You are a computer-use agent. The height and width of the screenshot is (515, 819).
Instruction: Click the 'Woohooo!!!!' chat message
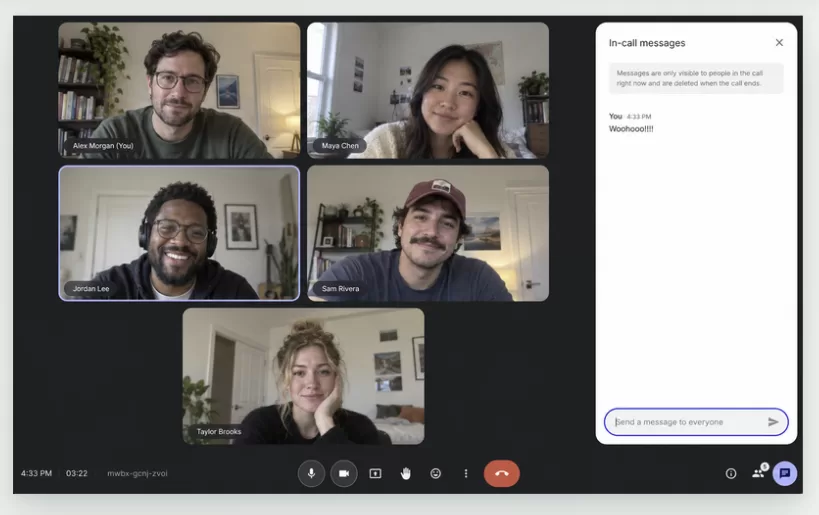pyautogui.click(x=631, y=129)
